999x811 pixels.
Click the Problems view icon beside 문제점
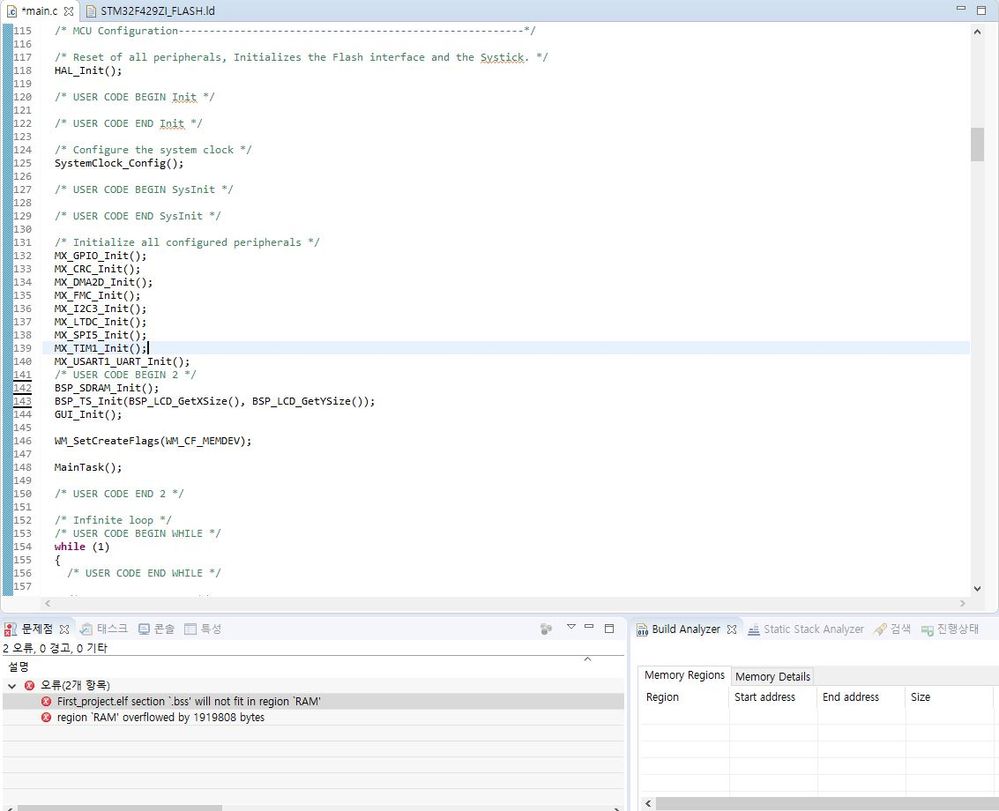point(10,629)
